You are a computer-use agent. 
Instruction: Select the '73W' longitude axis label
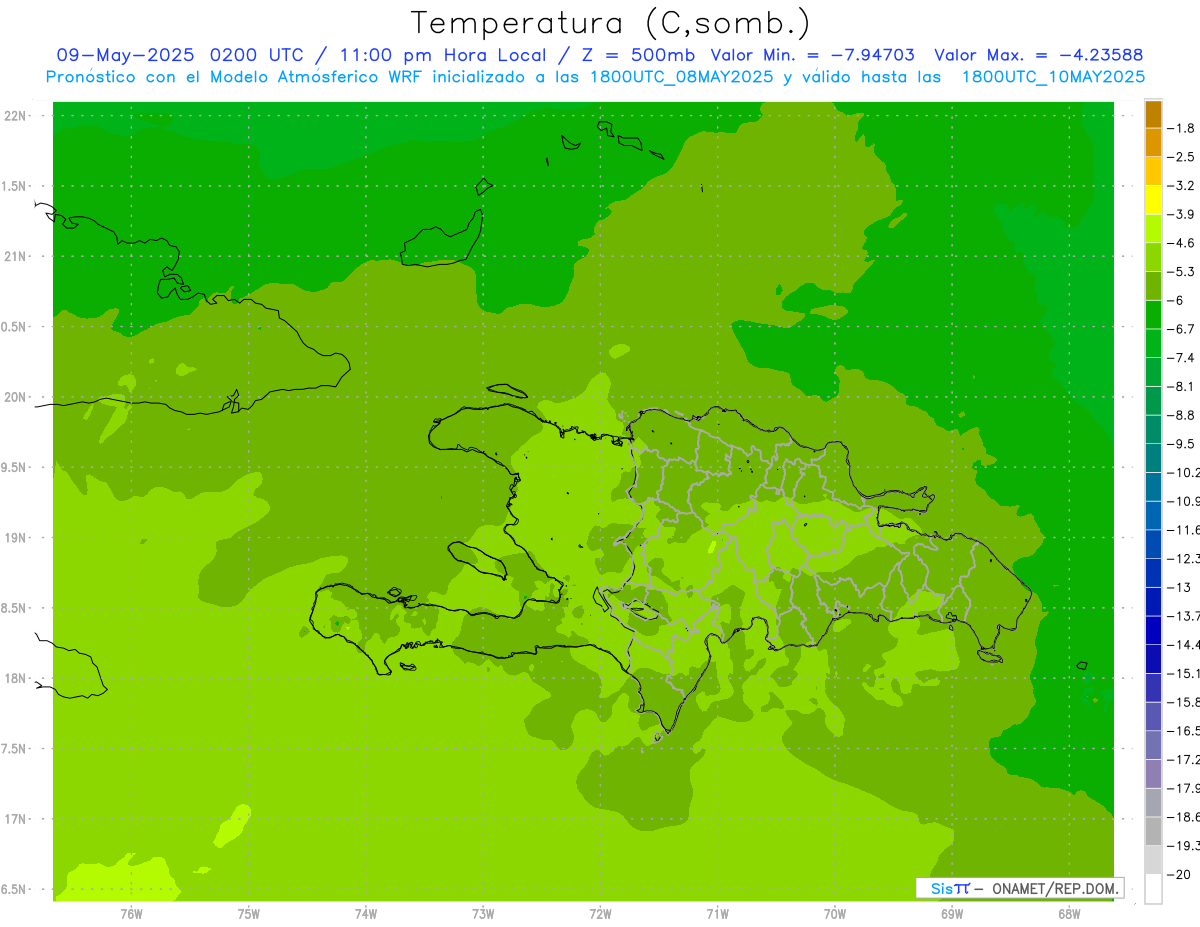pyautogui.click(x=483, y=914)
